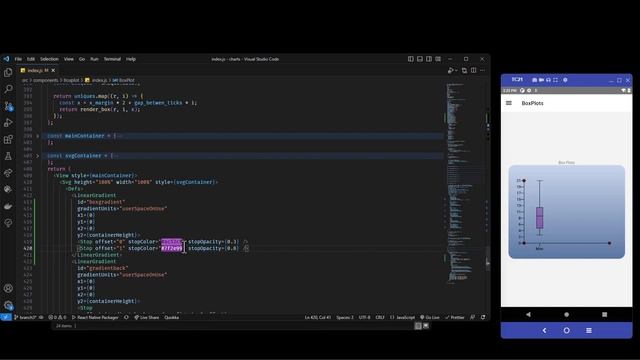The height and width of the screenshot is (360, 640).
Task: Open the Go menu
Action: tap(82, 59)
